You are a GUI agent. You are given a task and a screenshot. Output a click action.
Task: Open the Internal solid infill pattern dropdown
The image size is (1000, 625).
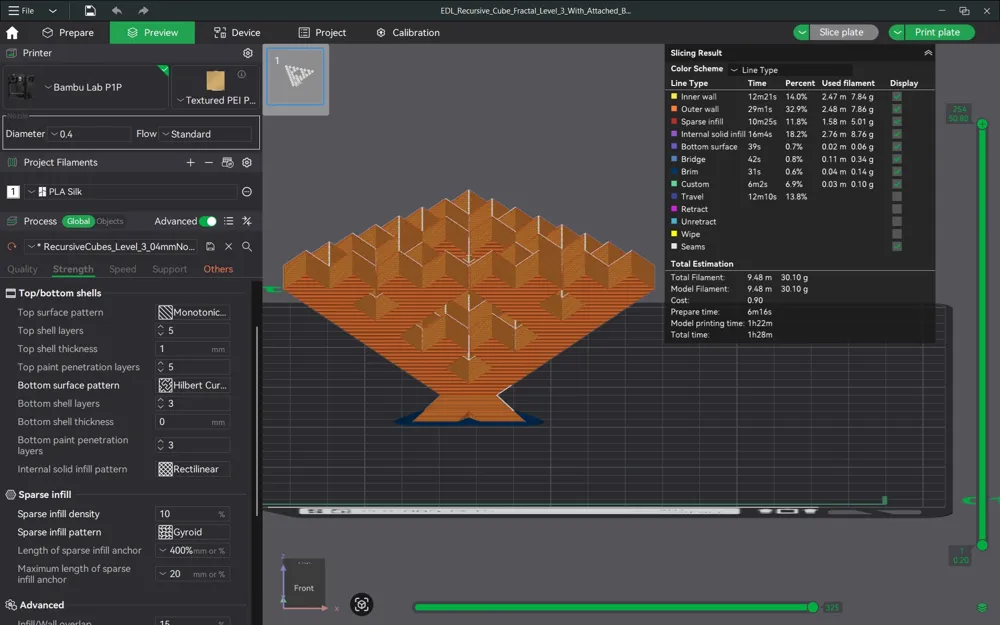click(x=193, y=469)
